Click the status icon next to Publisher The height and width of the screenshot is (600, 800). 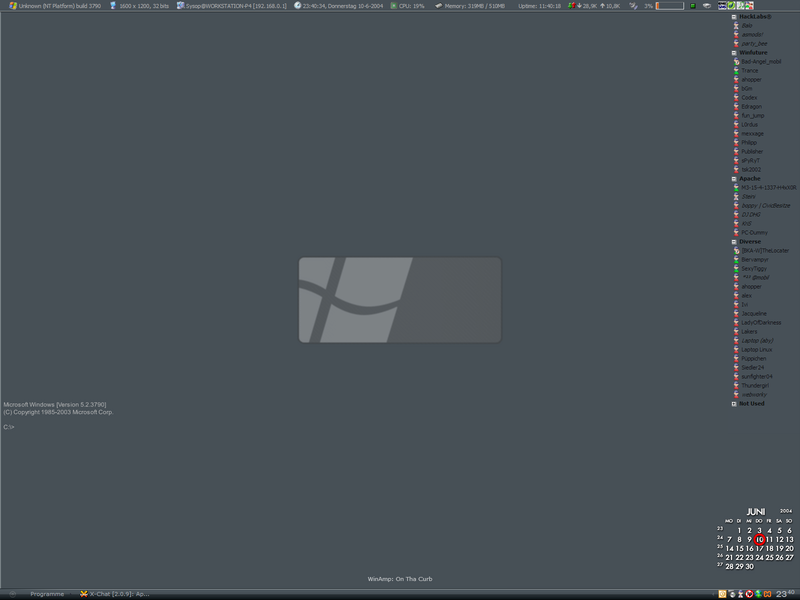pos(736,152)
